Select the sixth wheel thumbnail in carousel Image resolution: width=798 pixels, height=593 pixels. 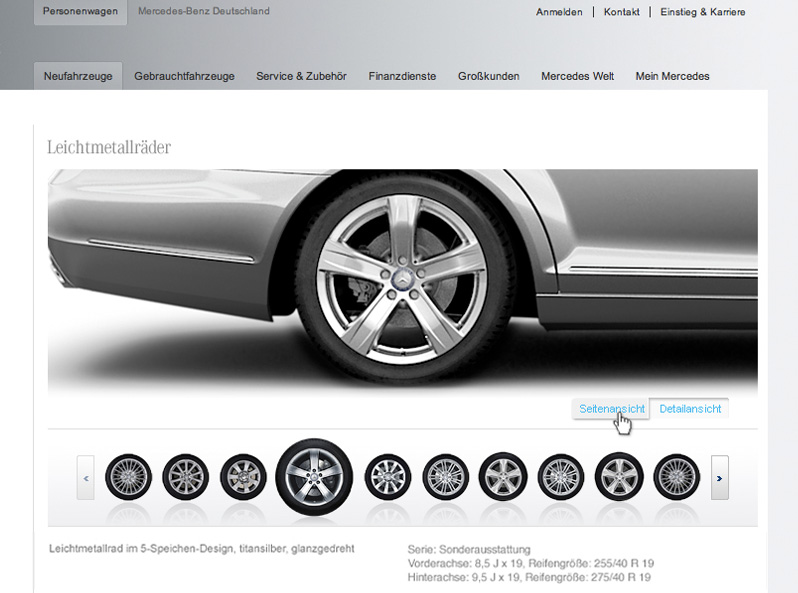coord(445,477)
